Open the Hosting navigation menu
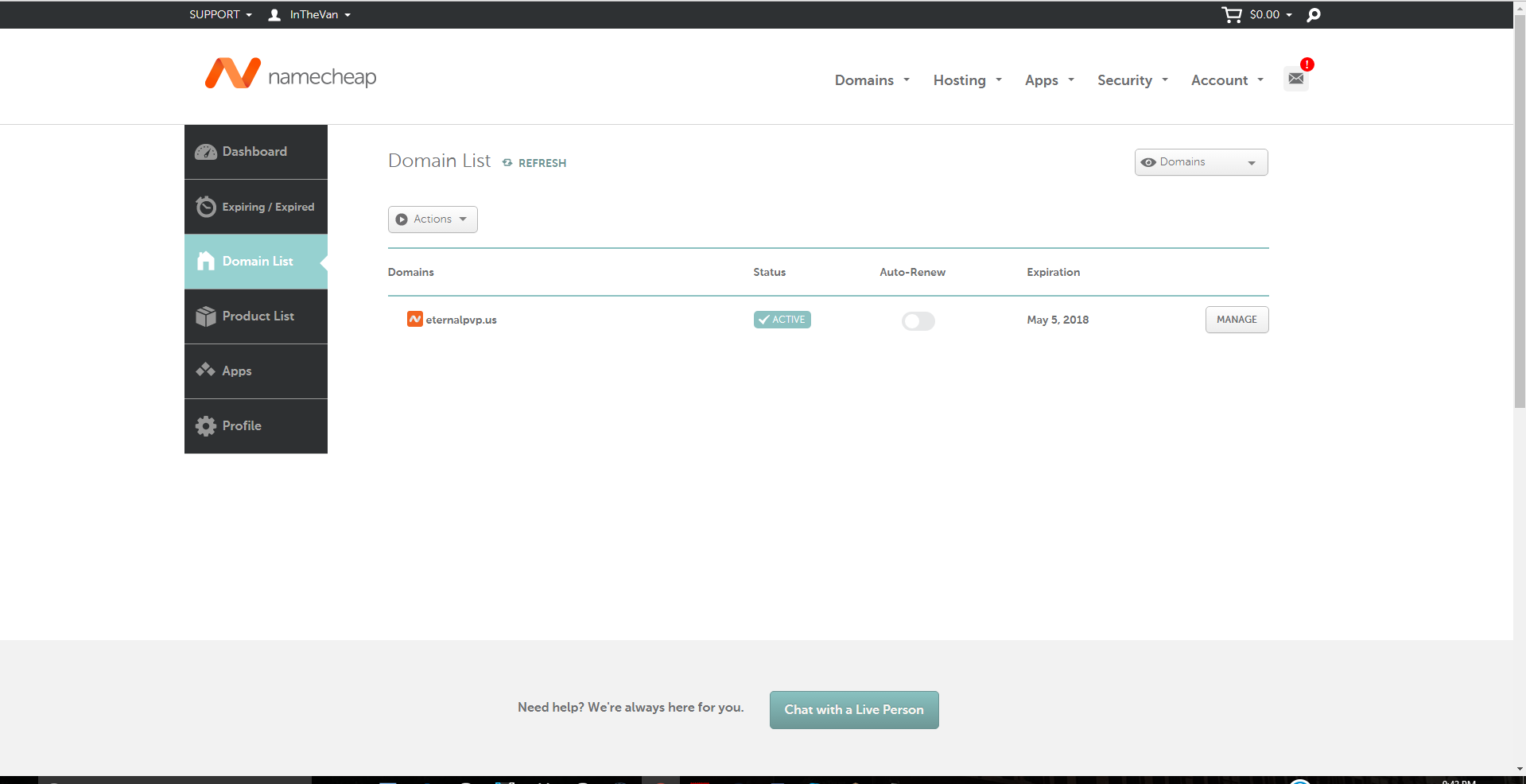1526x784 pixels. coord(968,80)
